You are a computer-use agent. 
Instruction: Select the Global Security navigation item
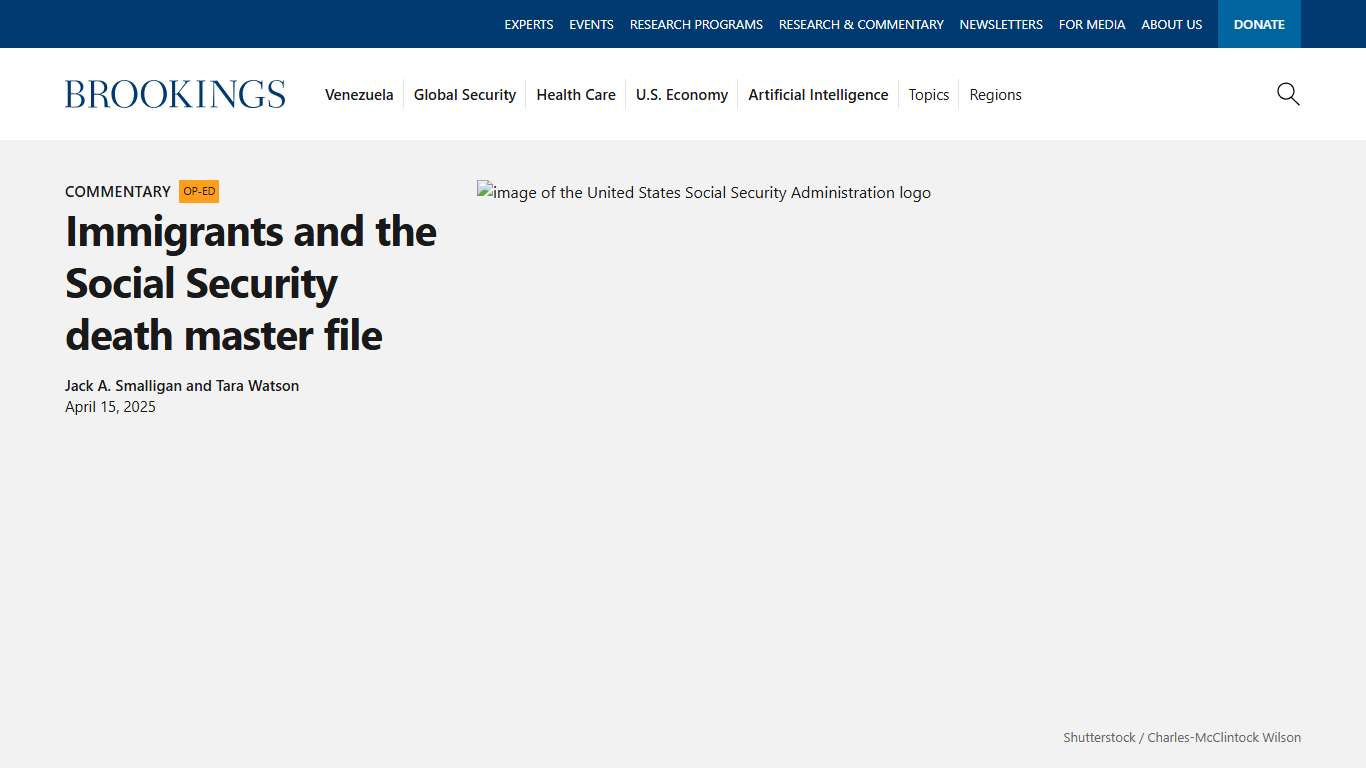pos(464,94)
